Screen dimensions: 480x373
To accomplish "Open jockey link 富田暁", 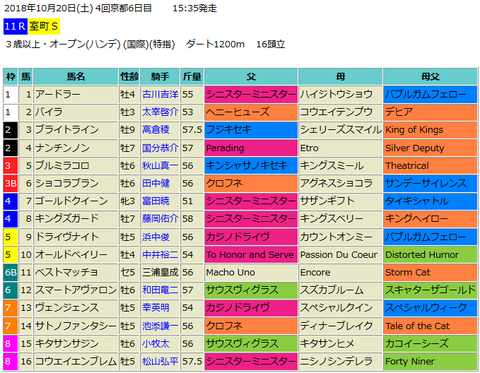I will [x=156, y=201].
